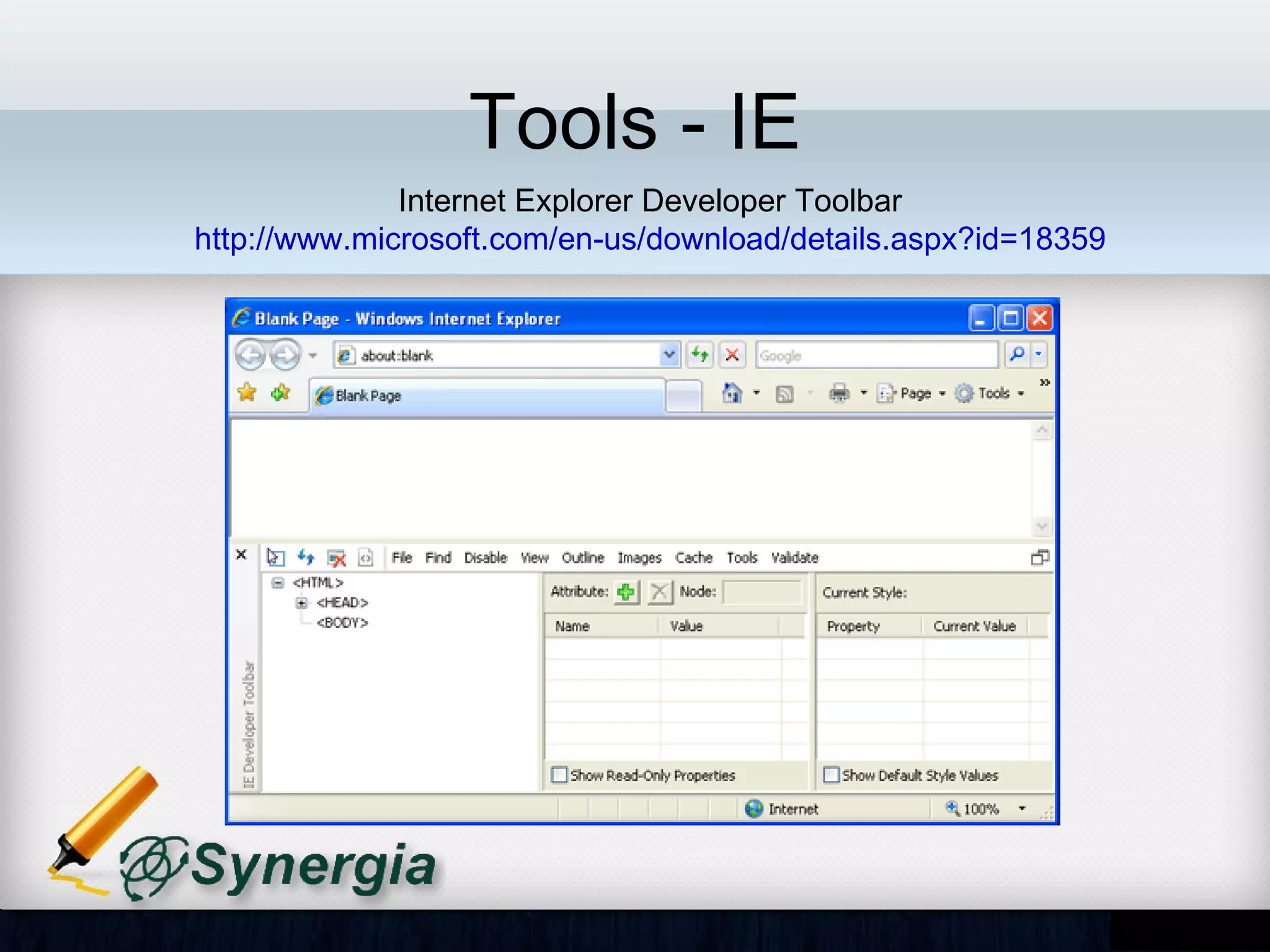This screenshot has height=952, width=1270.
Task: Open the address bar dropdown arrow
Action: pos(668,355)
